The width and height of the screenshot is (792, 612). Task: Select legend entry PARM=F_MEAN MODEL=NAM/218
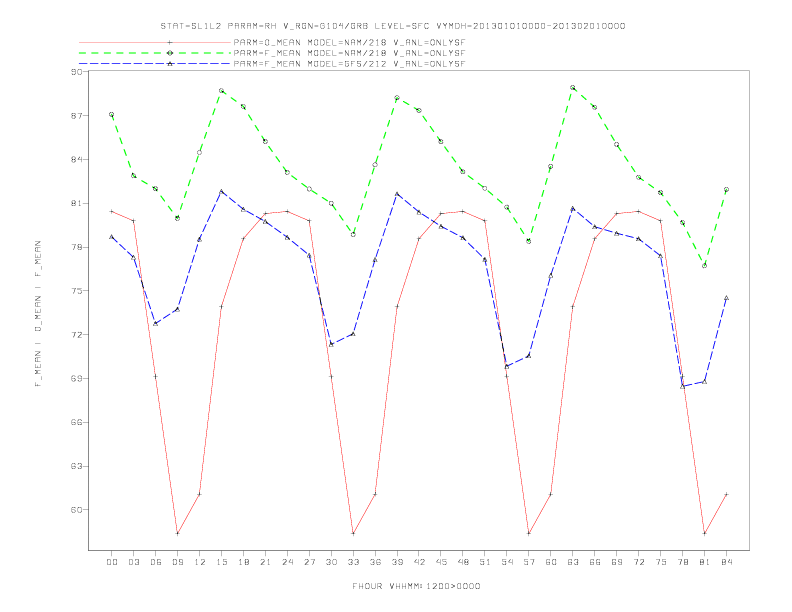click(349, 53)
